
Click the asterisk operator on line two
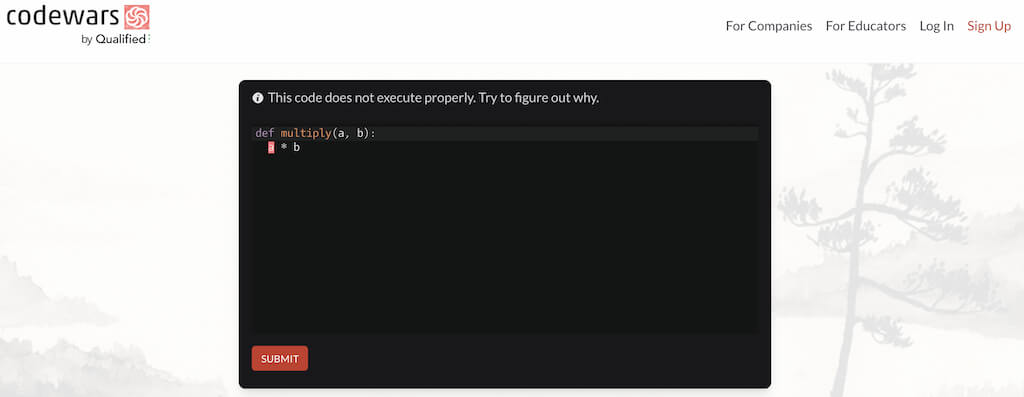[x=283, y=148]
